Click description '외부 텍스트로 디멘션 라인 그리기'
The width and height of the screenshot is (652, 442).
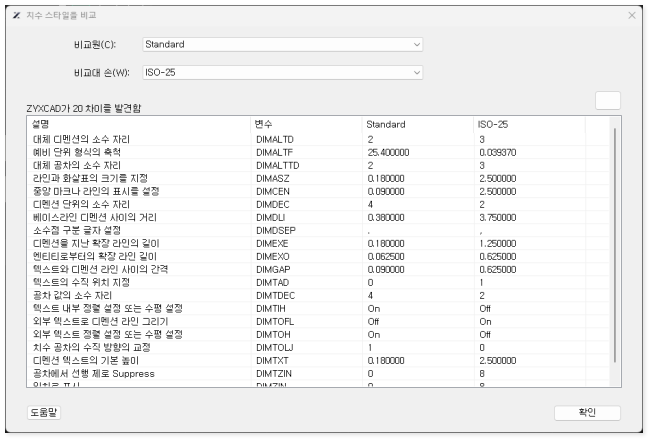pyautogui.click(x=100, y=322)
